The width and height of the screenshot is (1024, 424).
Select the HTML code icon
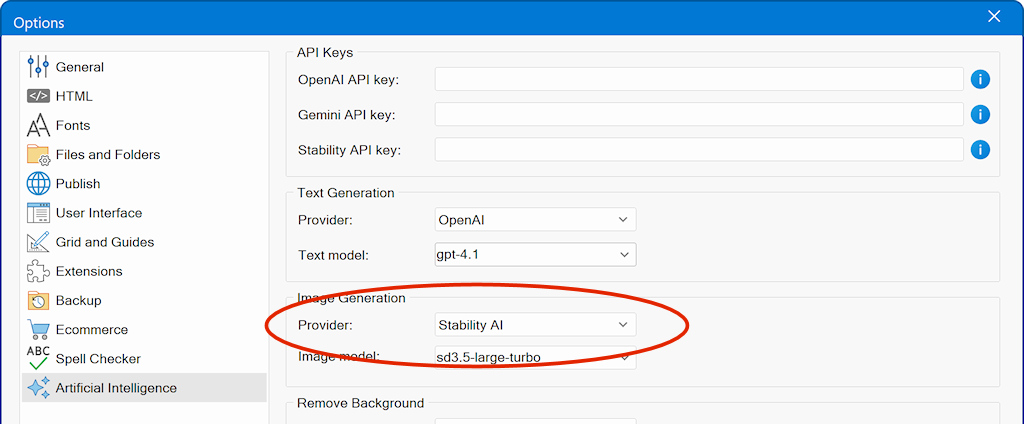pyautogui.click(x=38, y=96)
